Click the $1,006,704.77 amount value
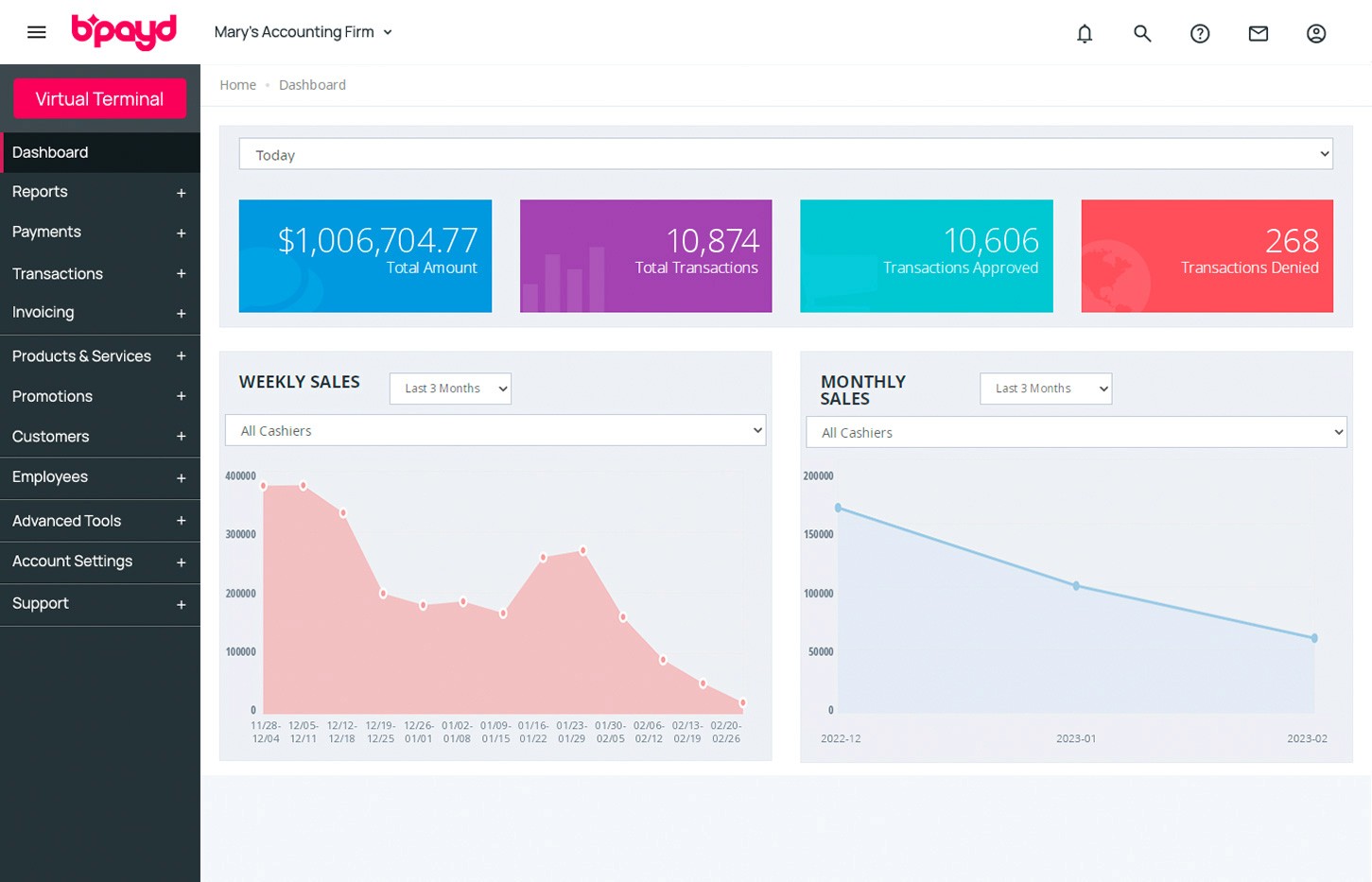This screenshot has height=882, width=1372. click(x=378, y=240)
